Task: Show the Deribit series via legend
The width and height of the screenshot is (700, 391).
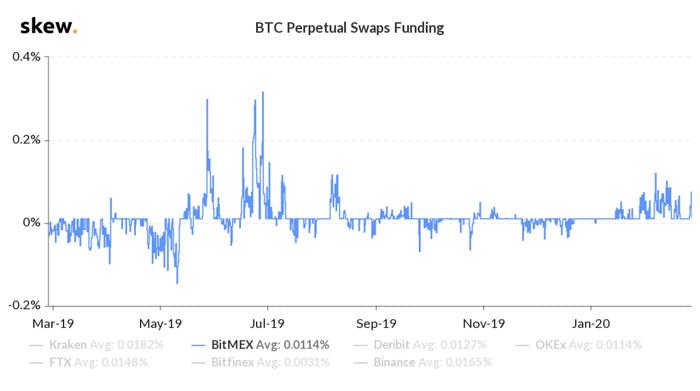Action: [420, 345]
